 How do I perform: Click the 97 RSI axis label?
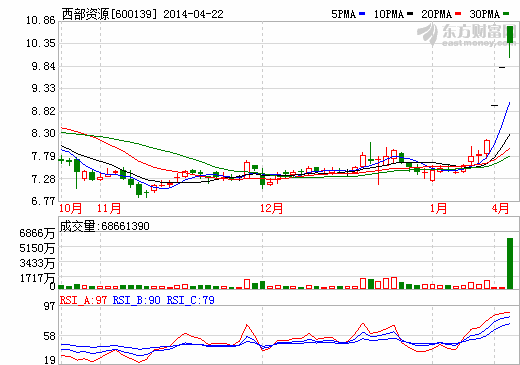(x=50, y=306)
